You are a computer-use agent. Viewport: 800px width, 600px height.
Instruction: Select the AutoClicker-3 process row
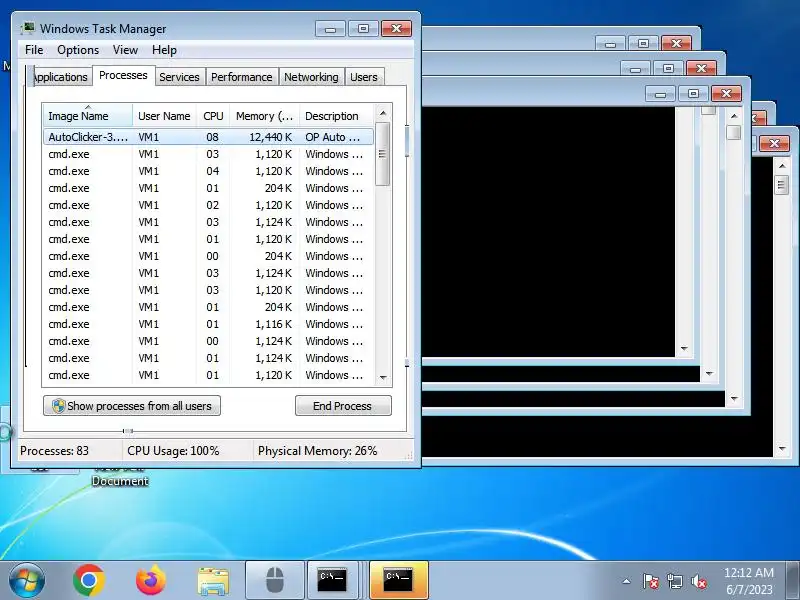point(209,137)
